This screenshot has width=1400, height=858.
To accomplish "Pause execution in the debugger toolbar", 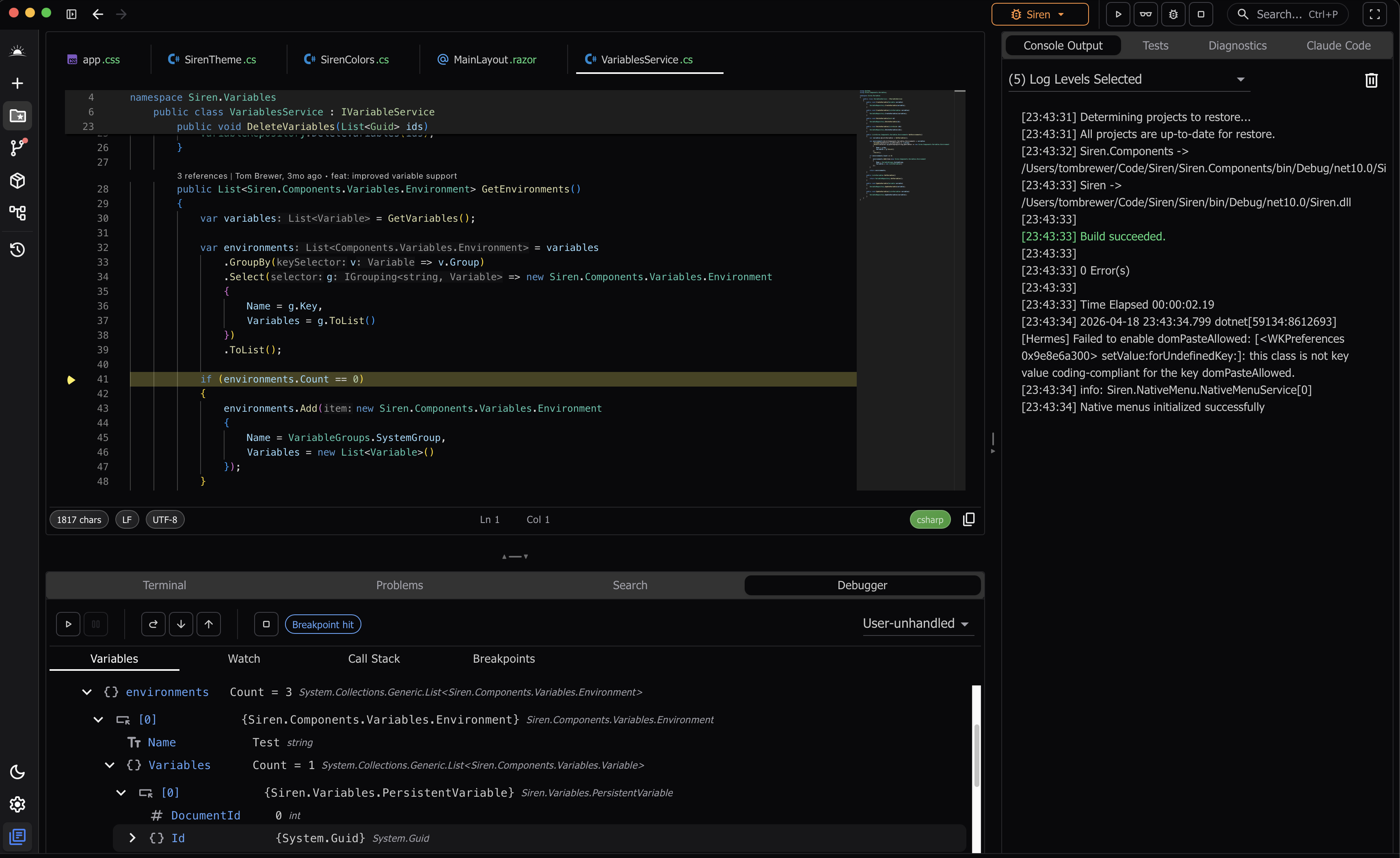I will tap(96, 624).
